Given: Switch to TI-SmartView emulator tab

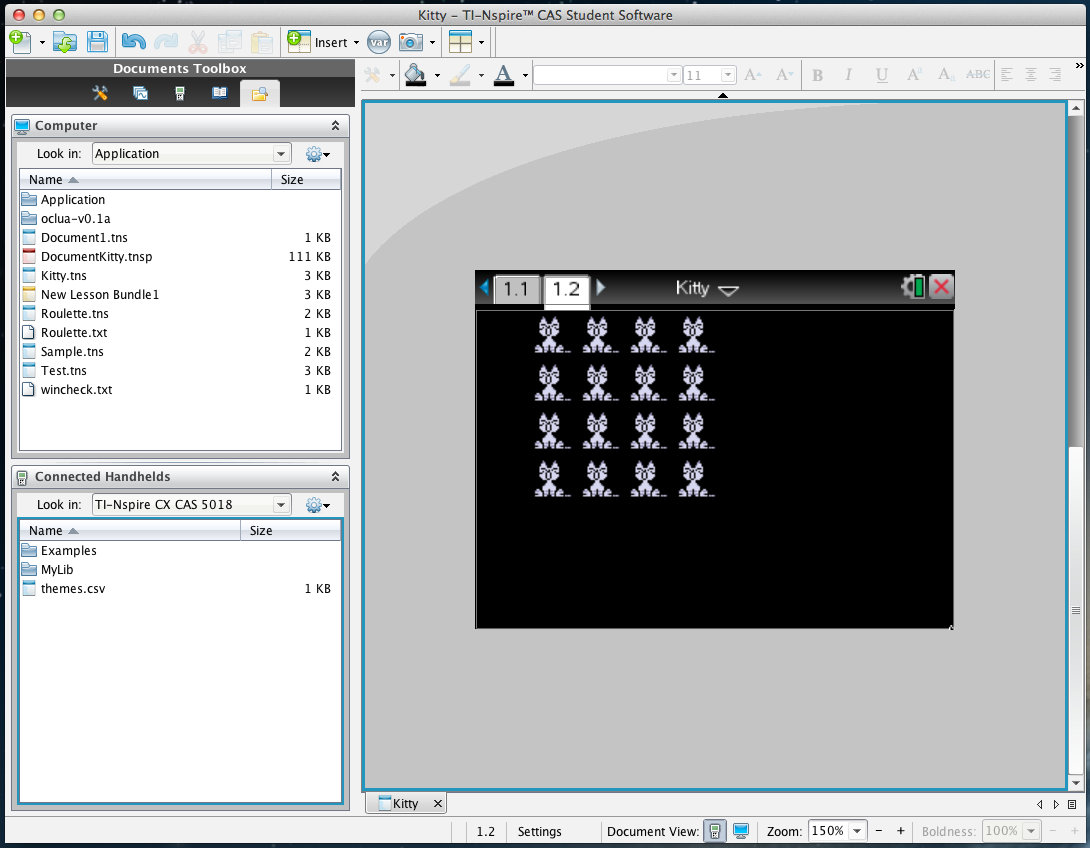Looking at the screenshot, I should point(180,93).
